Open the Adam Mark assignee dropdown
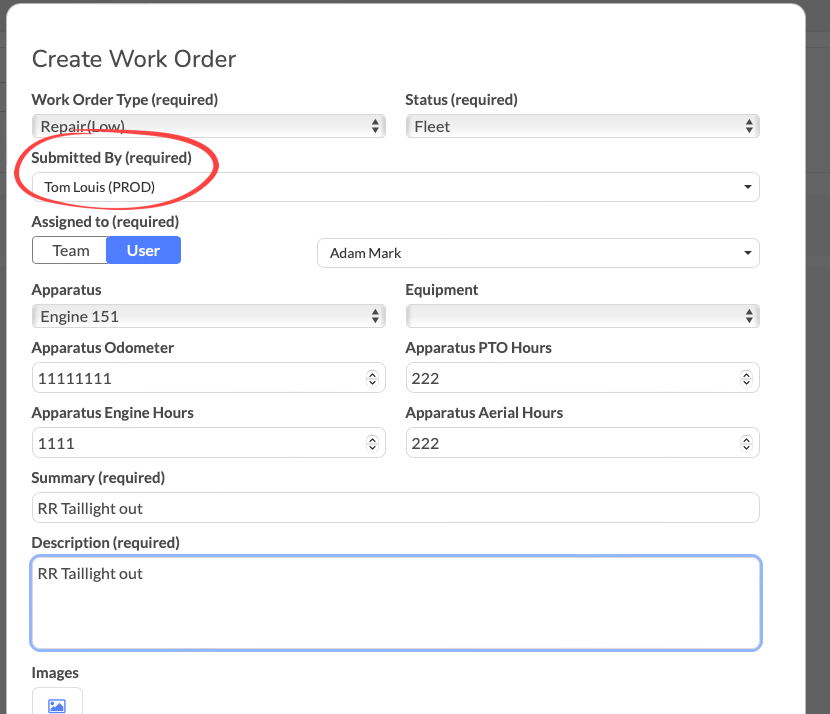The width and height of the screenshot is (830, 714). [538, 253]
